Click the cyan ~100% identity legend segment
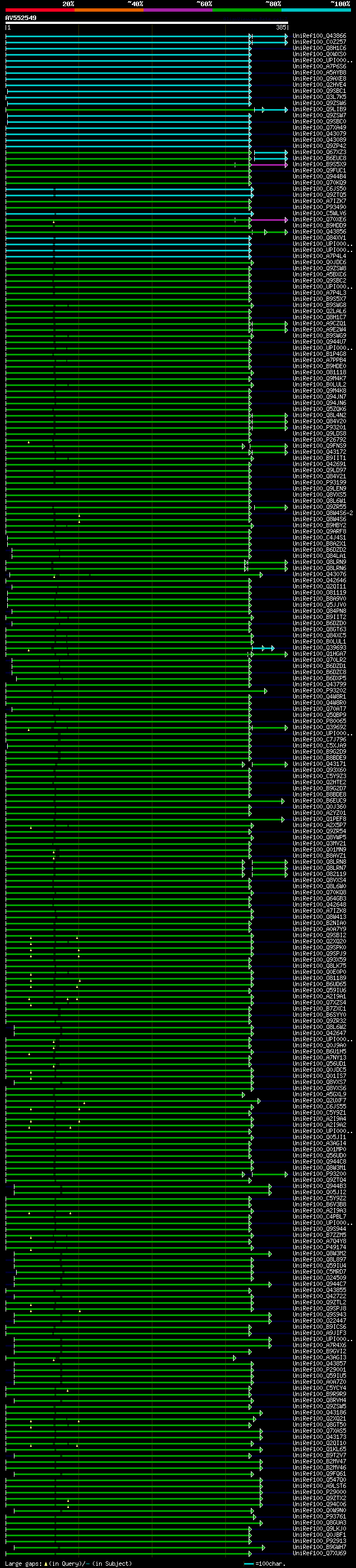Screen dimensions: 356x1568 click(316, 11)
